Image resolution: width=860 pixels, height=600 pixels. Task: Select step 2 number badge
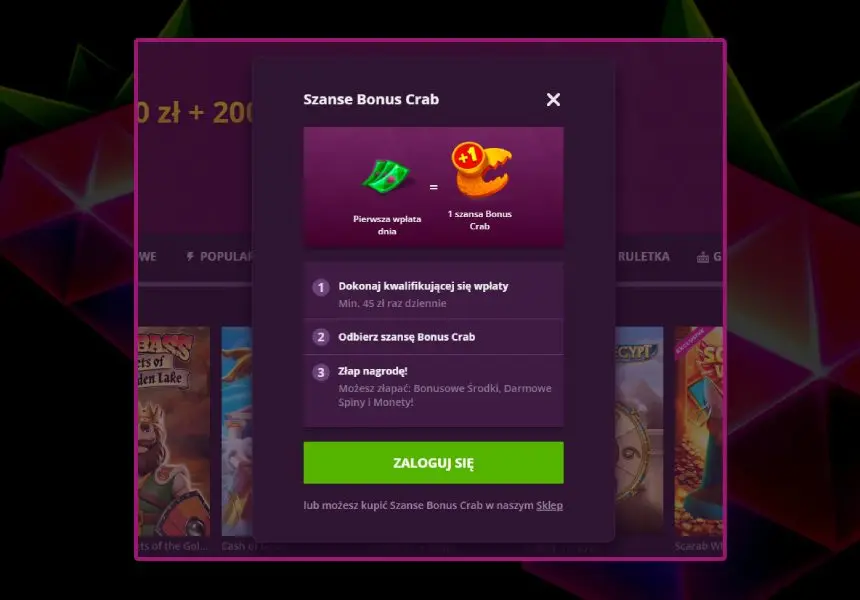click(x=321, y=337)
